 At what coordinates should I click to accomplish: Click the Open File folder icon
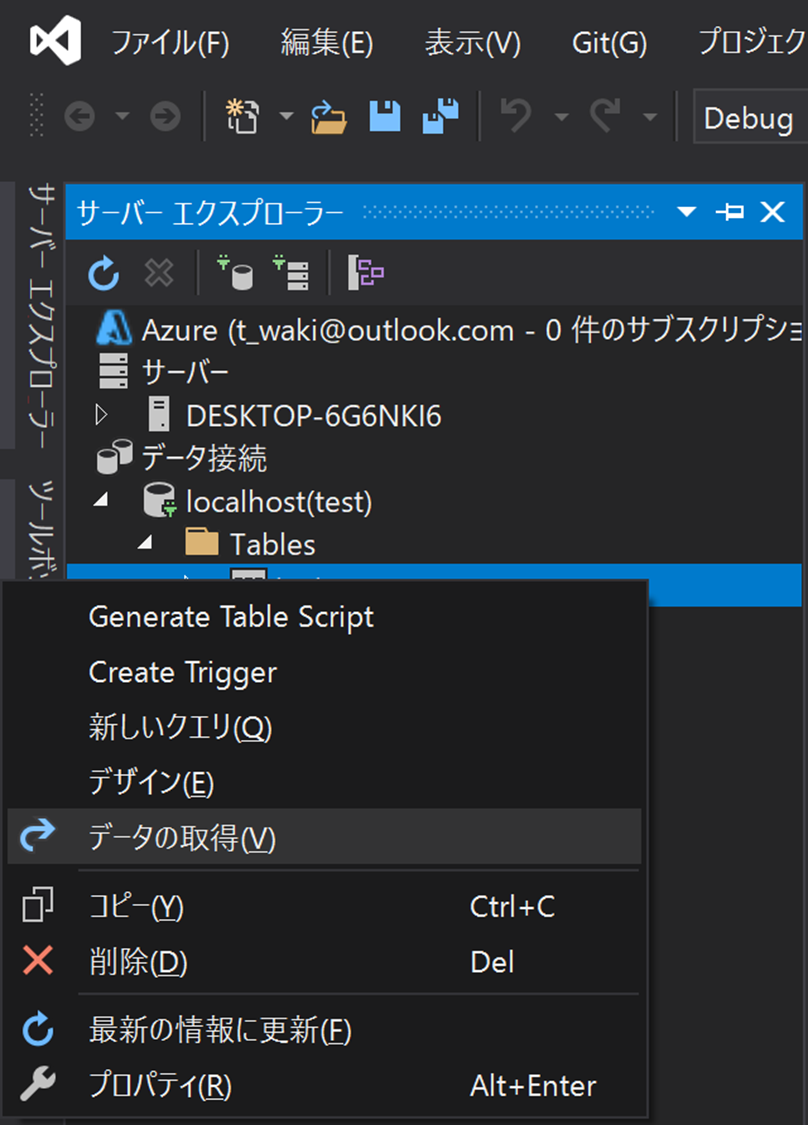(329, 117)
